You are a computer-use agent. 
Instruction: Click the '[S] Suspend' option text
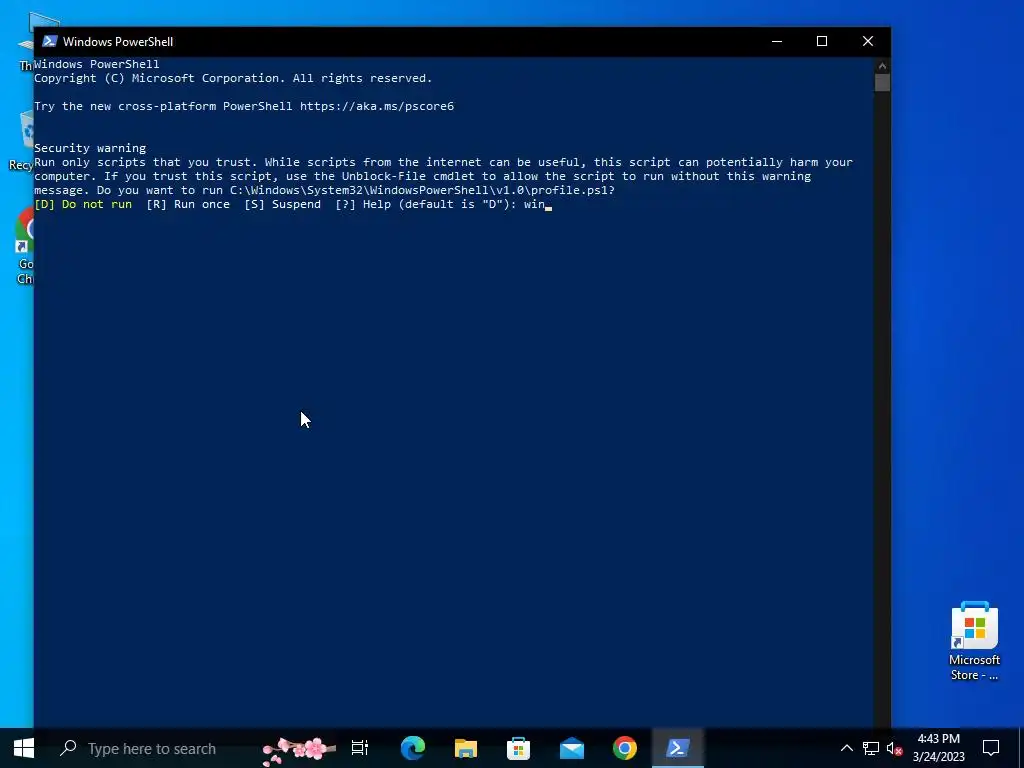(x=283, y=204)
